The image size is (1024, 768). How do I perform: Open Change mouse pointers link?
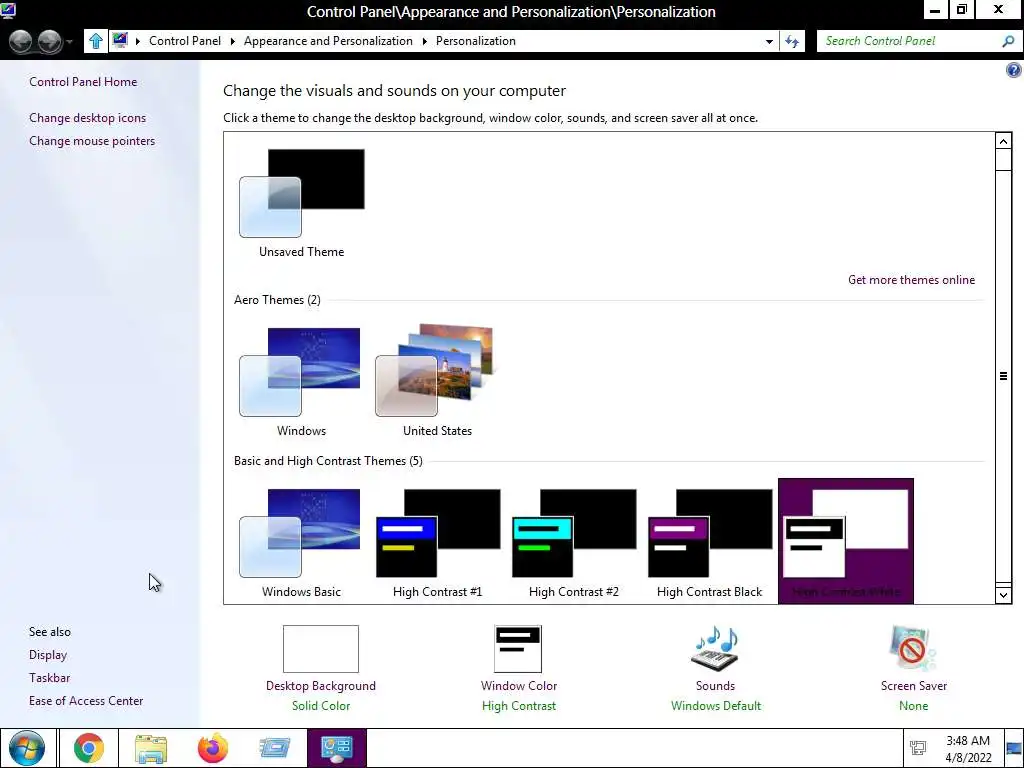pyautogui.click(x=92, y=140)
